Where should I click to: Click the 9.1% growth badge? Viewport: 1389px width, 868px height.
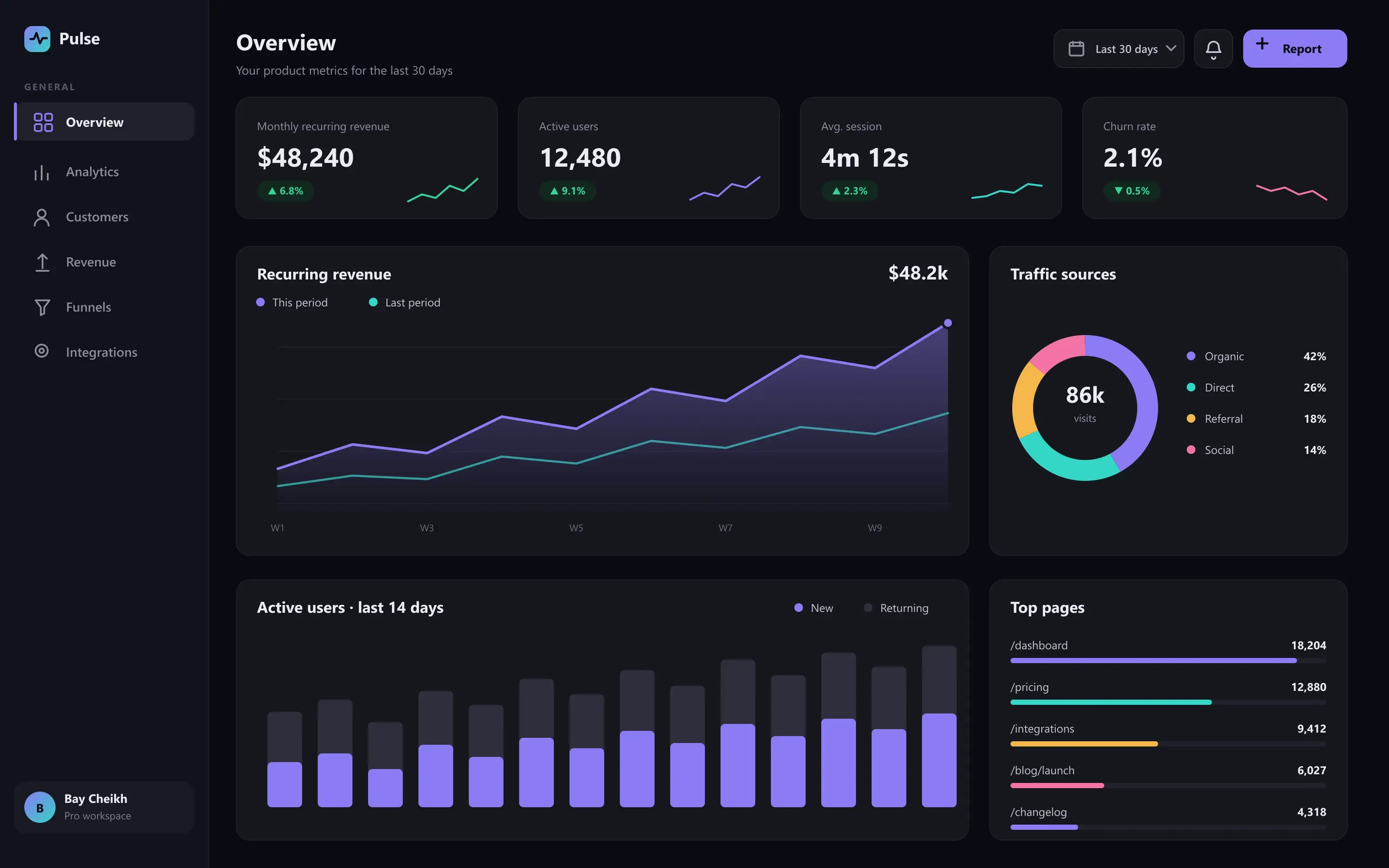coord(568,191)
